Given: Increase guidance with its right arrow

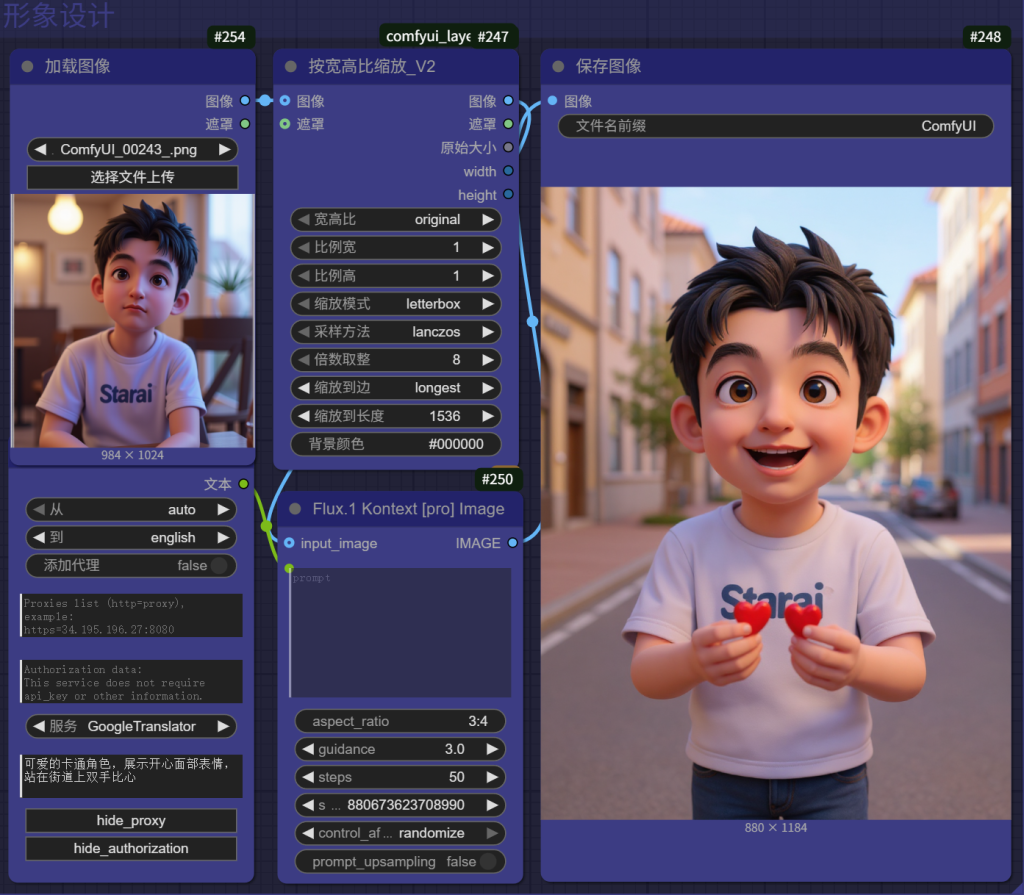Looking at the screenshot, I should tap(492, 749).
